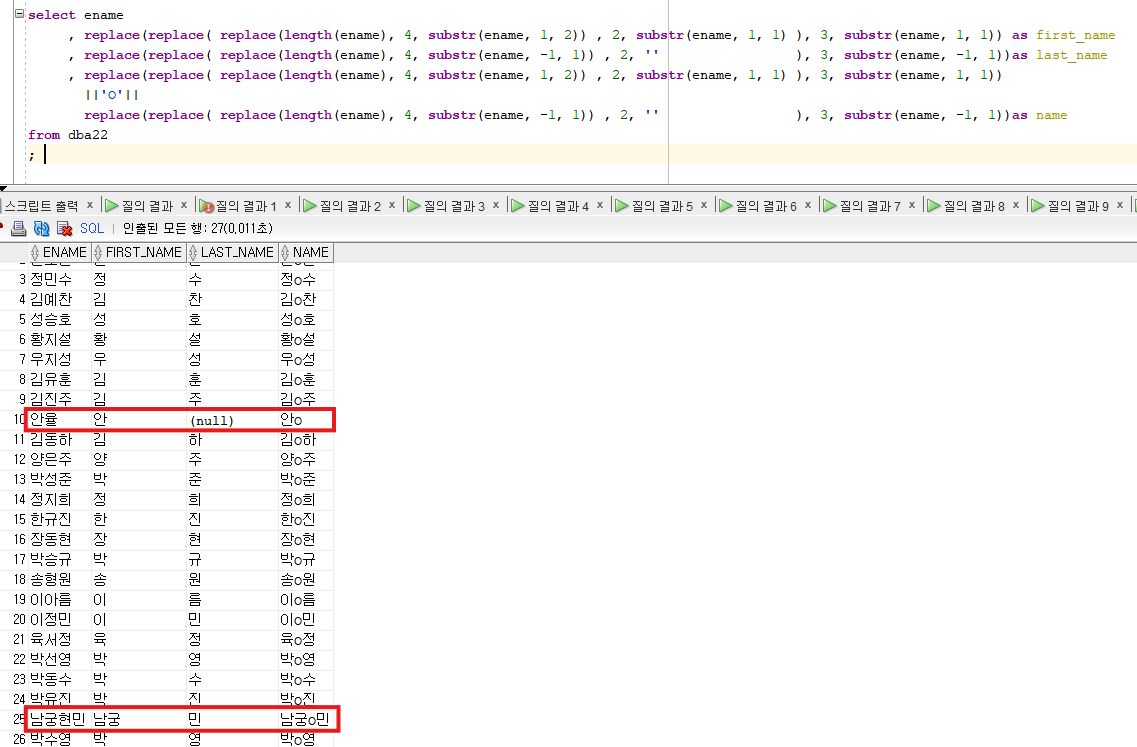
Task: Click the NAME column header
Action: coord(310,253)
